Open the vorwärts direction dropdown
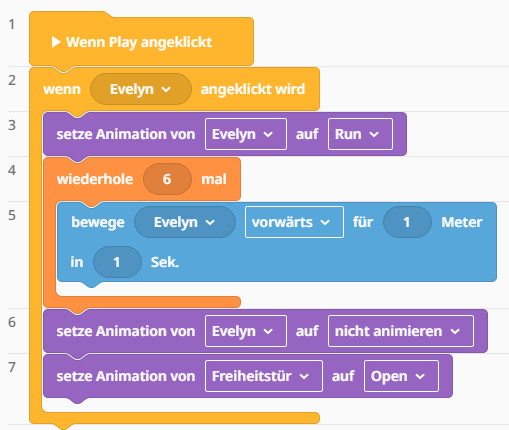509x430 pixels. (x=294, y=222)
